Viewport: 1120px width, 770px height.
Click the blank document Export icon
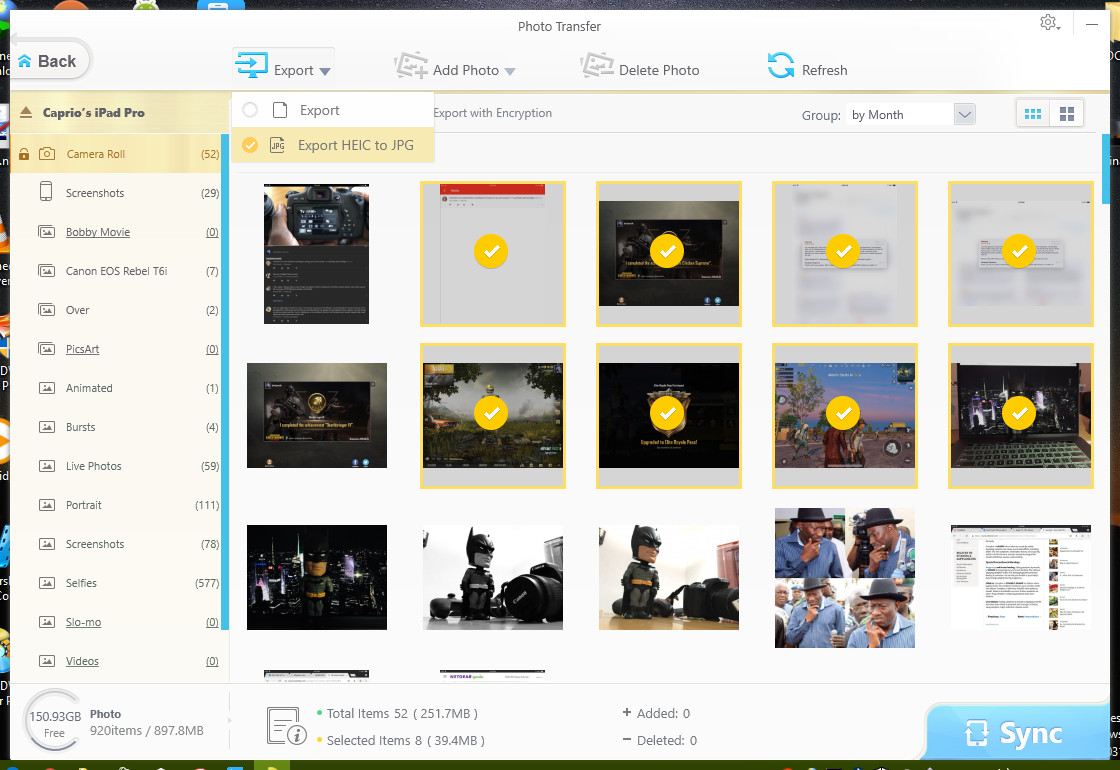[280, 110]
